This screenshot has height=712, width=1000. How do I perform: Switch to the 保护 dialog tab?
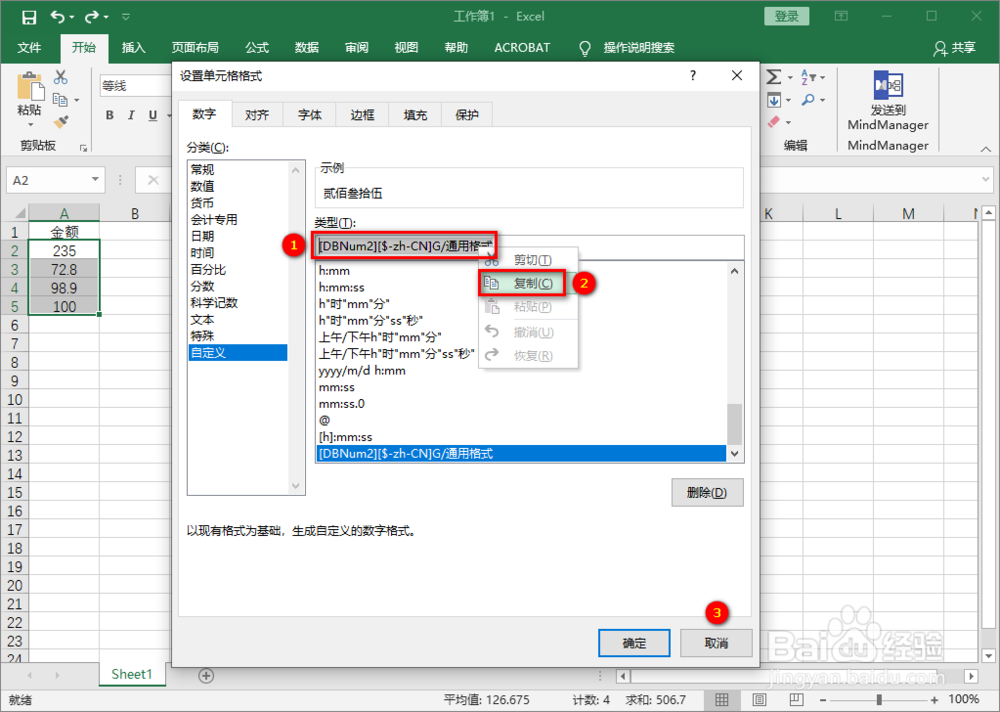tap(467, 115)
